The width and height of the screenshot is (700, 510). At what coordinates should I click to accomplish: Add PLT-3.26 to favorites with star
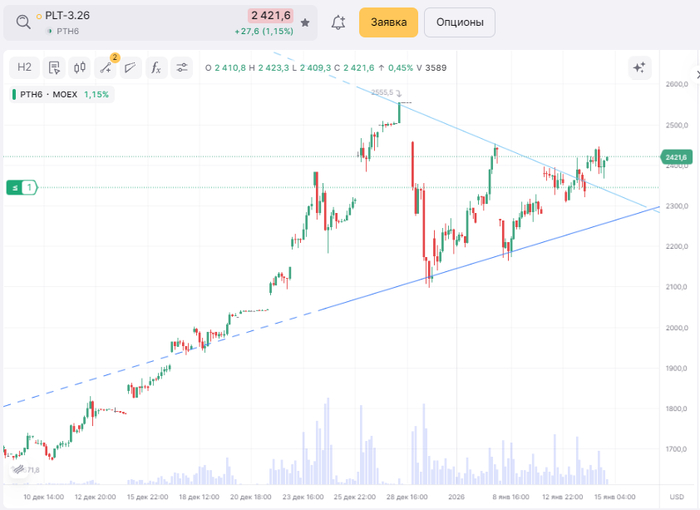(305, 22)
